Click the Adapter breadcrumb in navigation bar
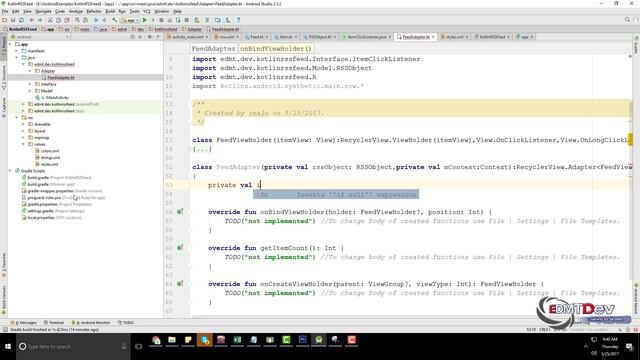Image resolution: width=640 pixels, height=360 pixels. [192, 29]
